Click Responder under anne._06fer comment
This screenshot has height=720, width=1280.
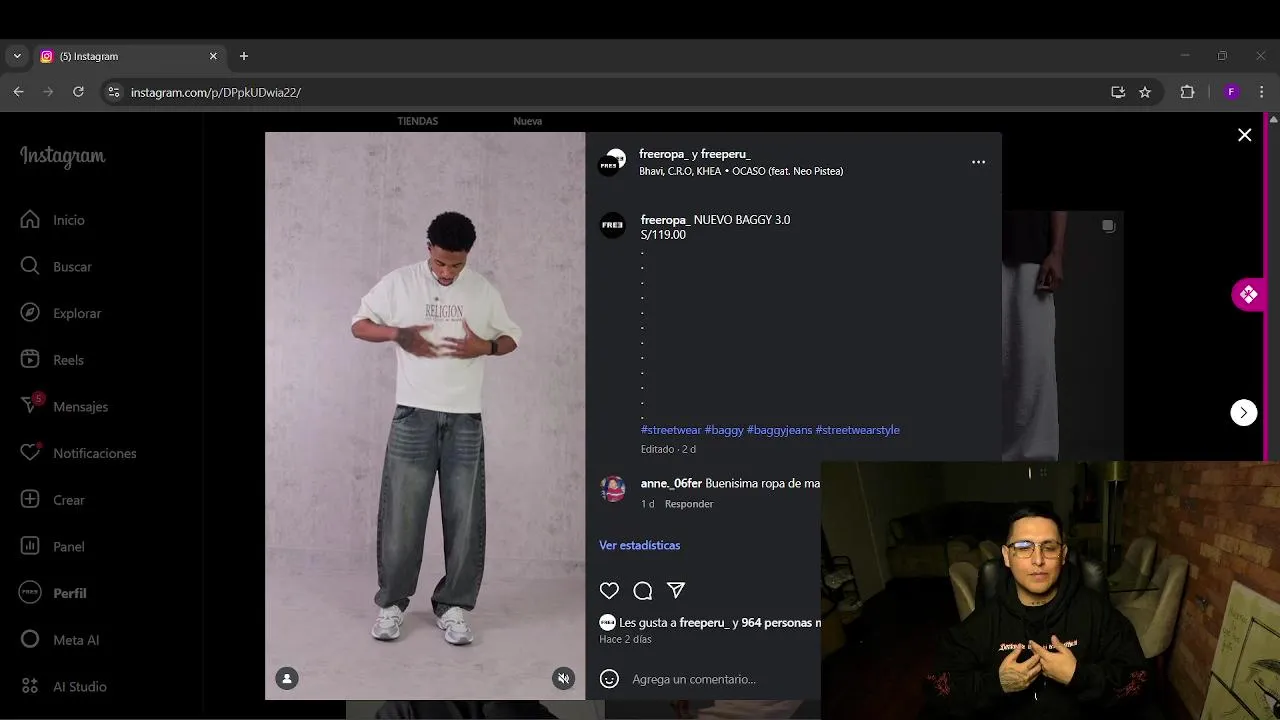(689, 504)
